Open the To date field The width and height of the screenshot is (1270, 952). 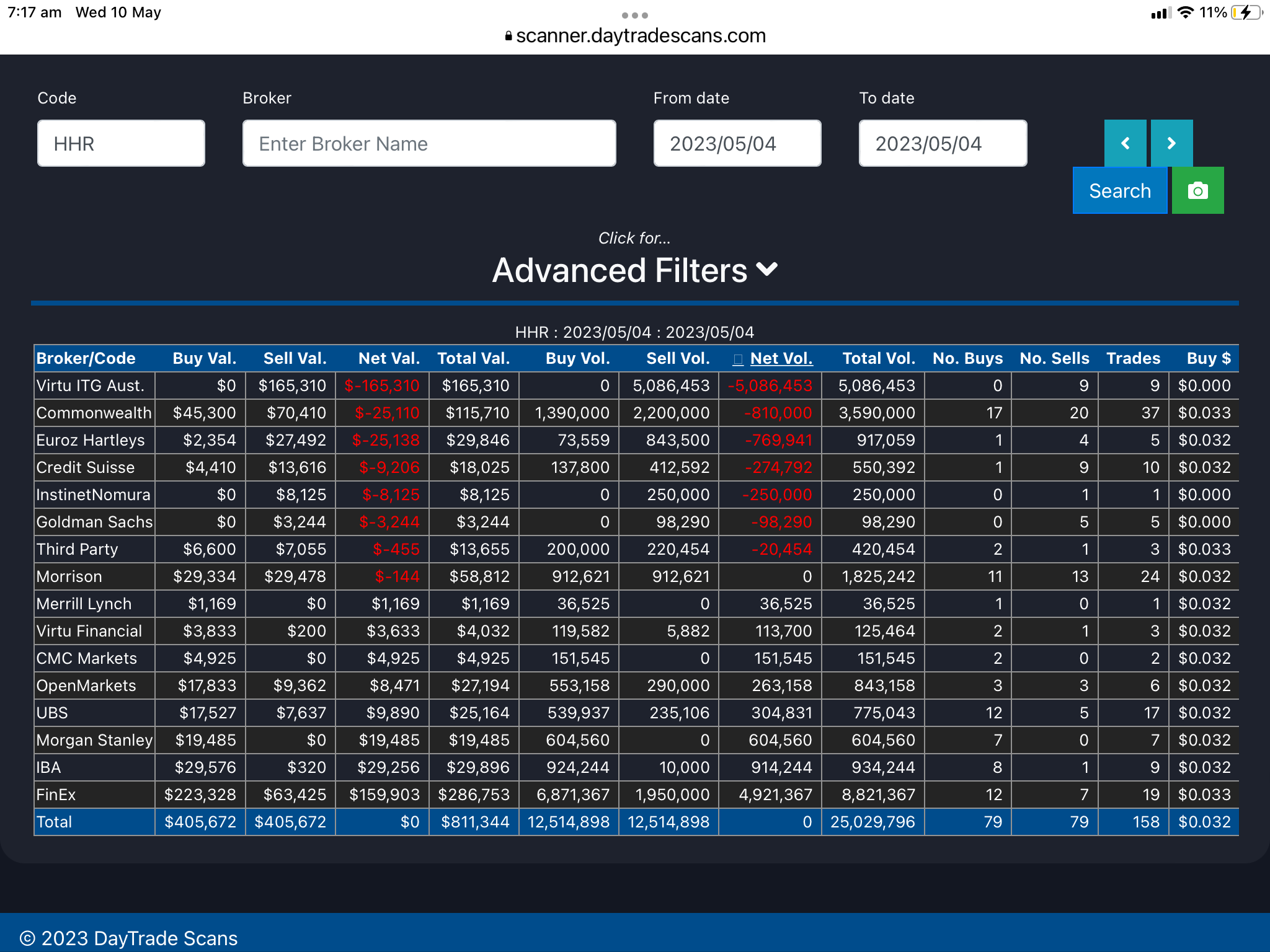click(943, 143)
